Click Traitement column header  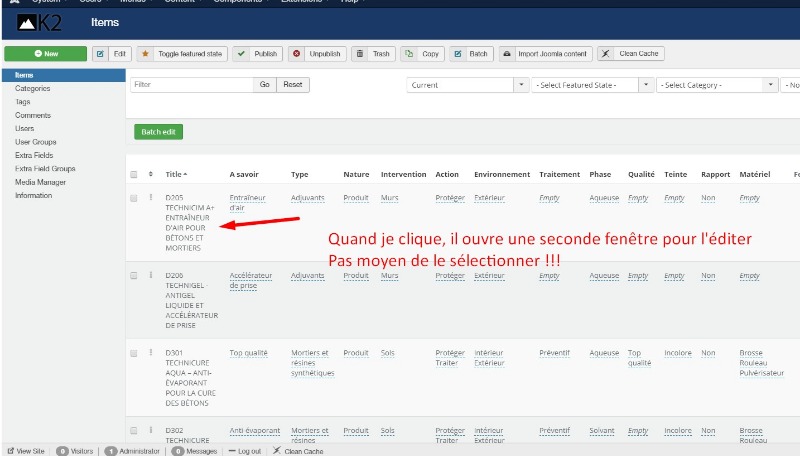[x=559, y=174]
